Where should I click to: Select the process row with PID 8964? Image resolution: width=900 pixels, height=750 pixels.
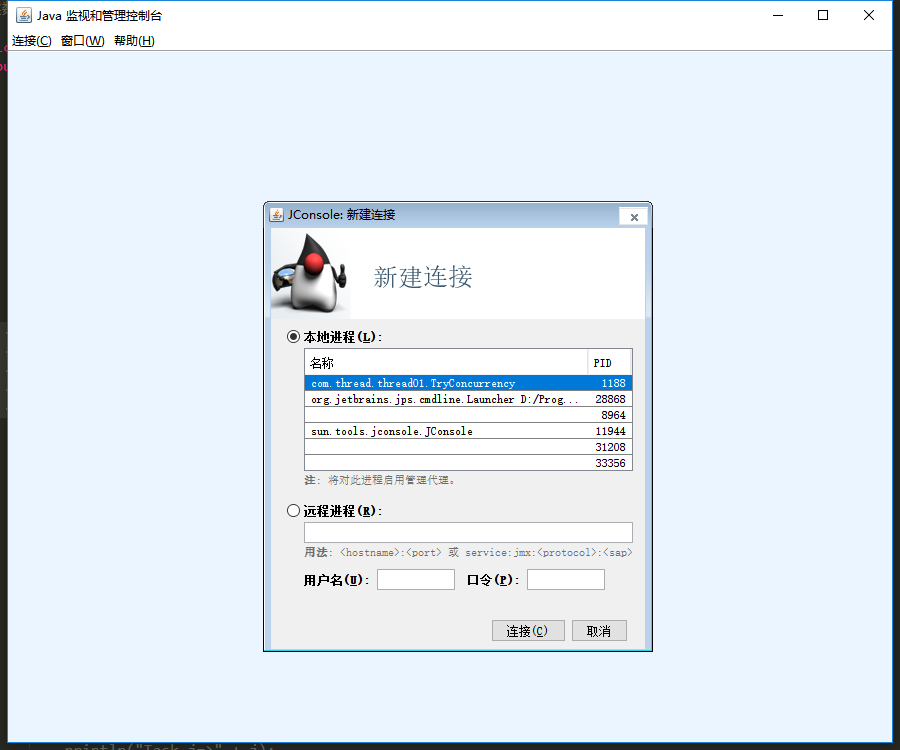coord(468,415)
